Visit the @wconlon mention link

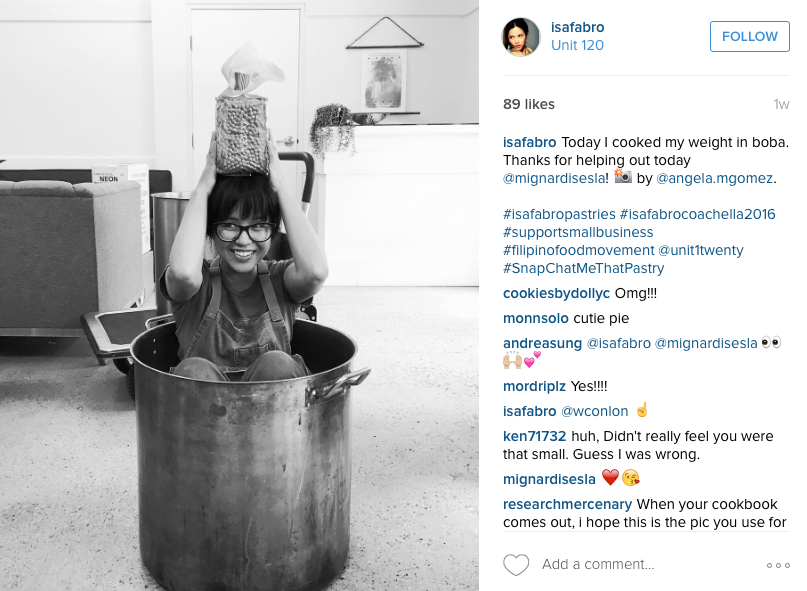(x=594, y=411)
